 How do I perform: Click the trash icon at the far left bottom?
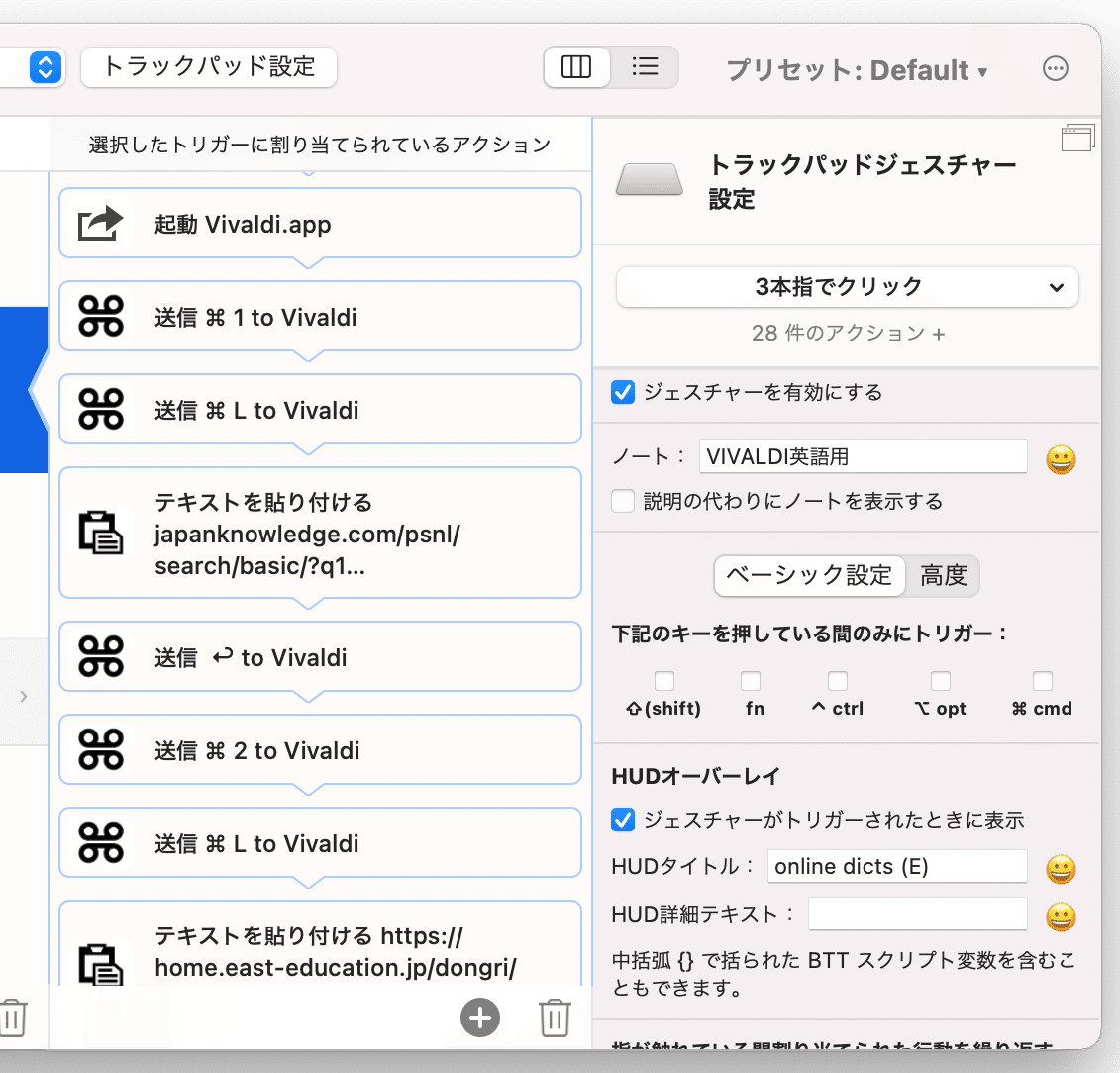(13, 1018)
